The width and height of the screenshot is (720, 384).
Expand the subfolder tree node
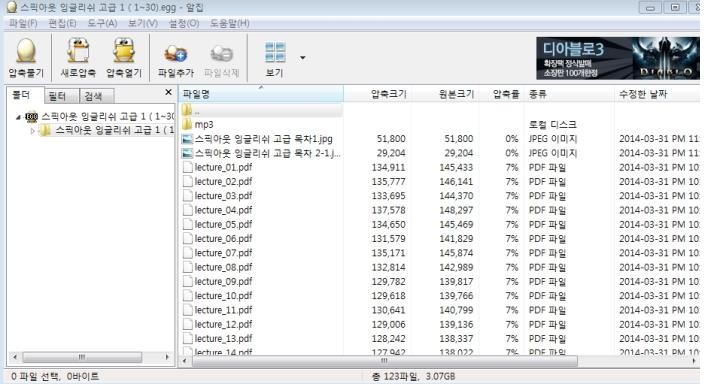point(33,131)
